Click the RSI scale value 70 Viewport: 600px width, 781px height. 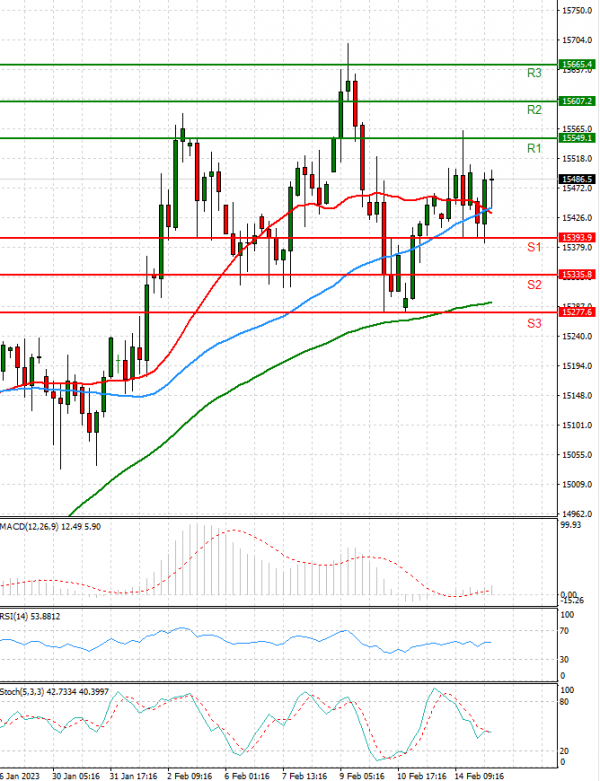point(564,631)
